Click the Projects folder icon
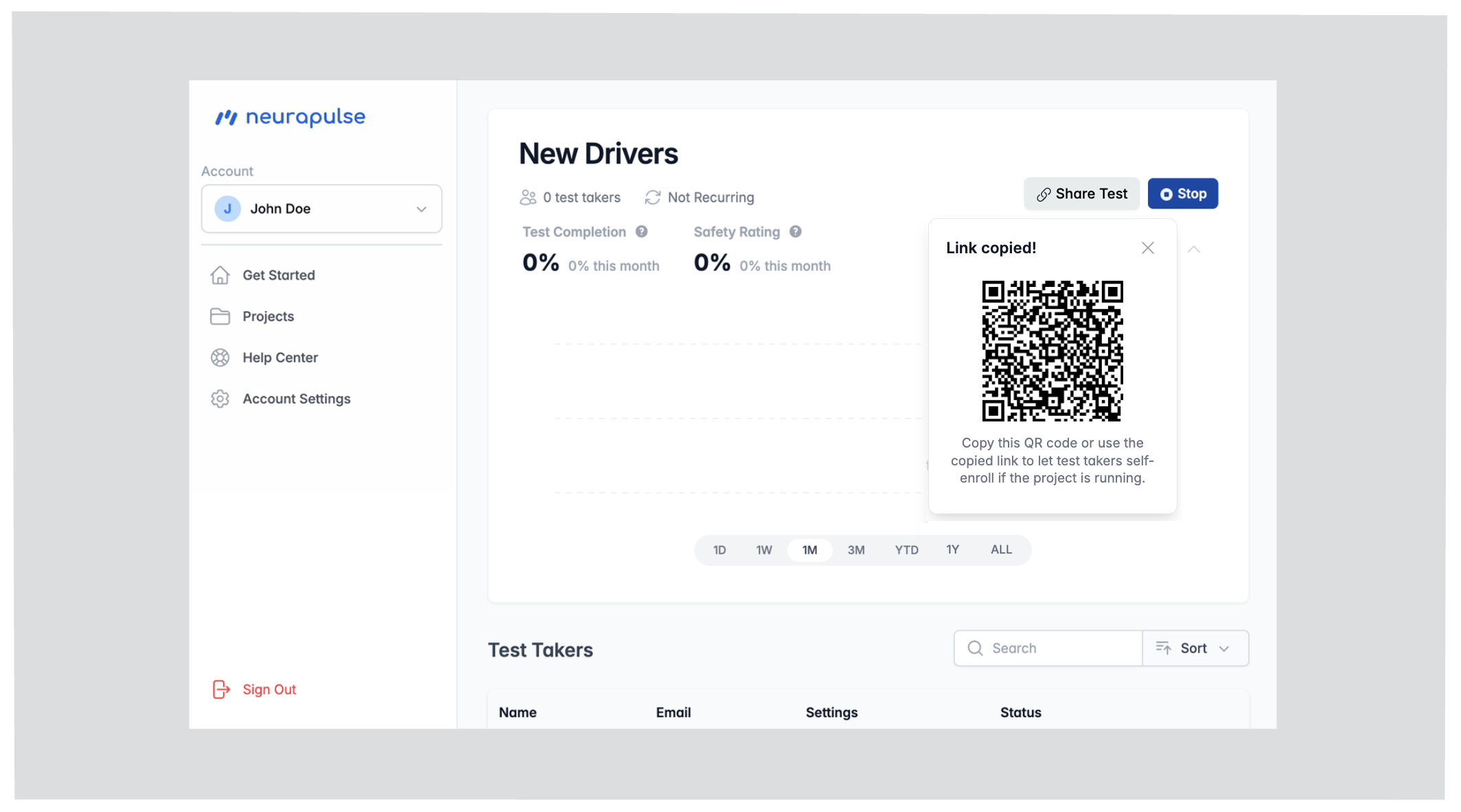Image resolution: width=1461 pixels, height=812 pixels. click(x=220, y=316)
